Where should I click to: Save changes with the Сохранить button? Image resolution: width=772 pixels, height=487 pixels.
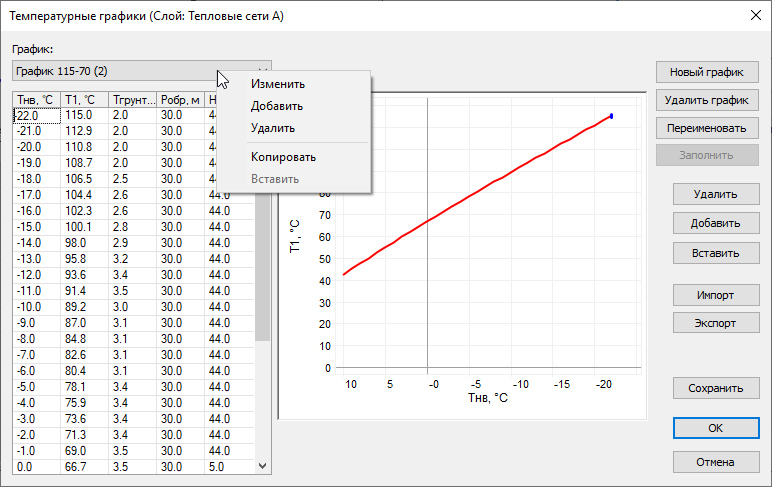[715, 388]
